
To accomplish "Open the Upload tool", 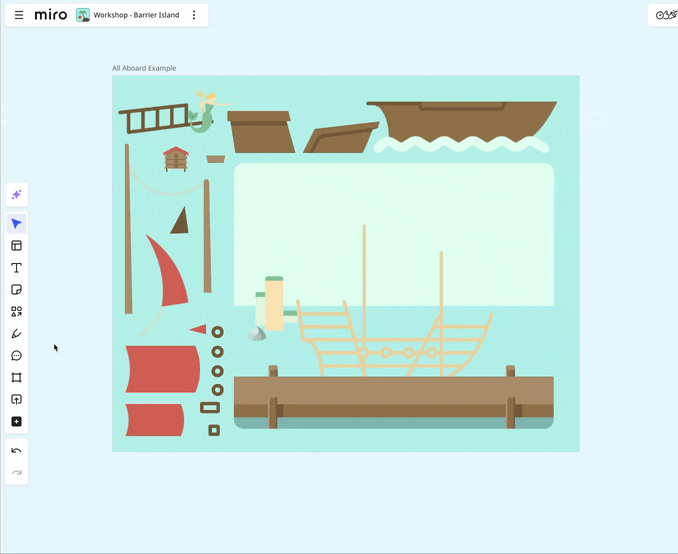I will pos(16,400).
